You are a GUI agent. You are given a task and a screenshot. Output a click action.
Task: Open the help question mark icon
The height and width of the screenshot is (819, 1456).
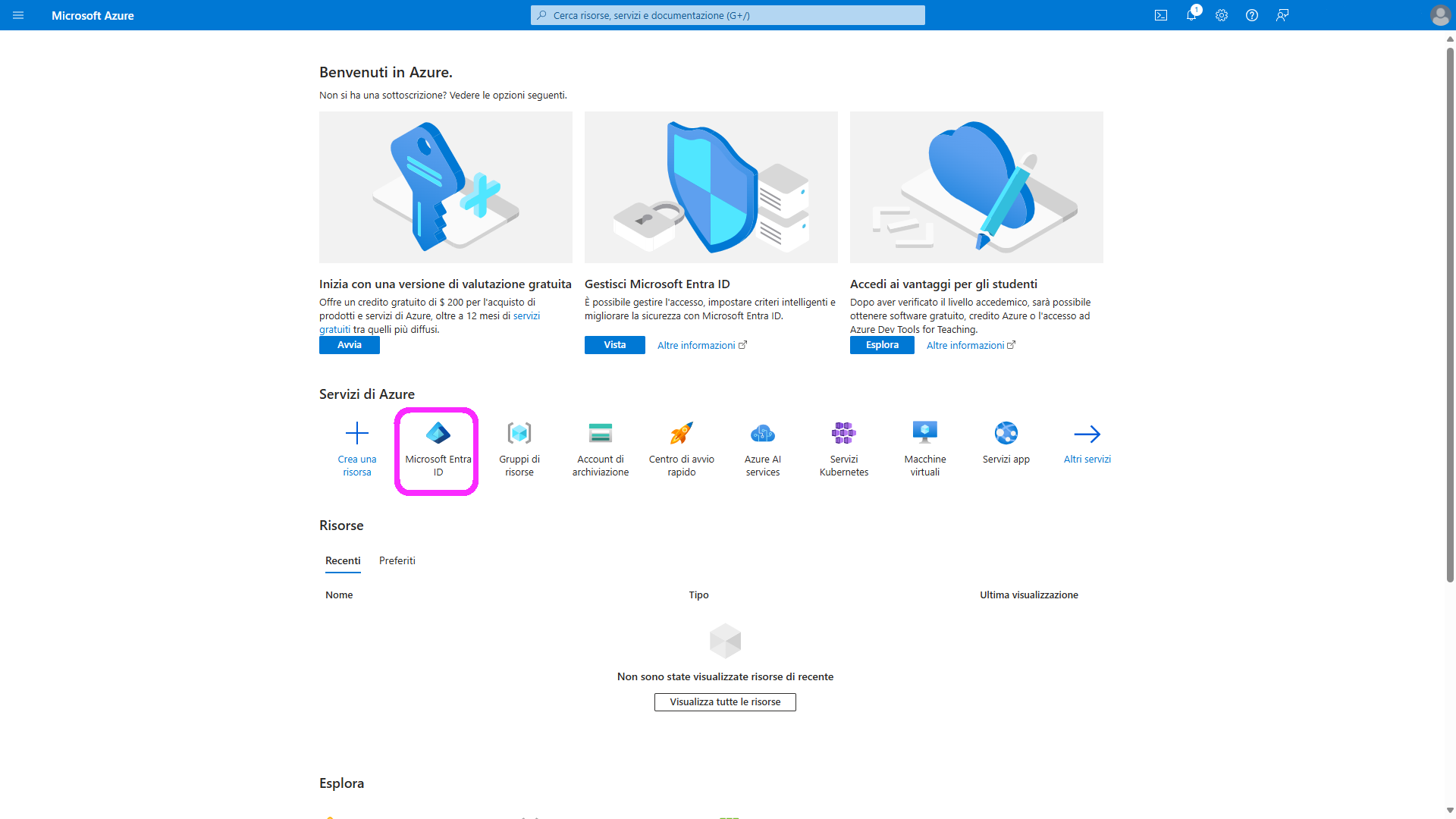click(1252, 15)
